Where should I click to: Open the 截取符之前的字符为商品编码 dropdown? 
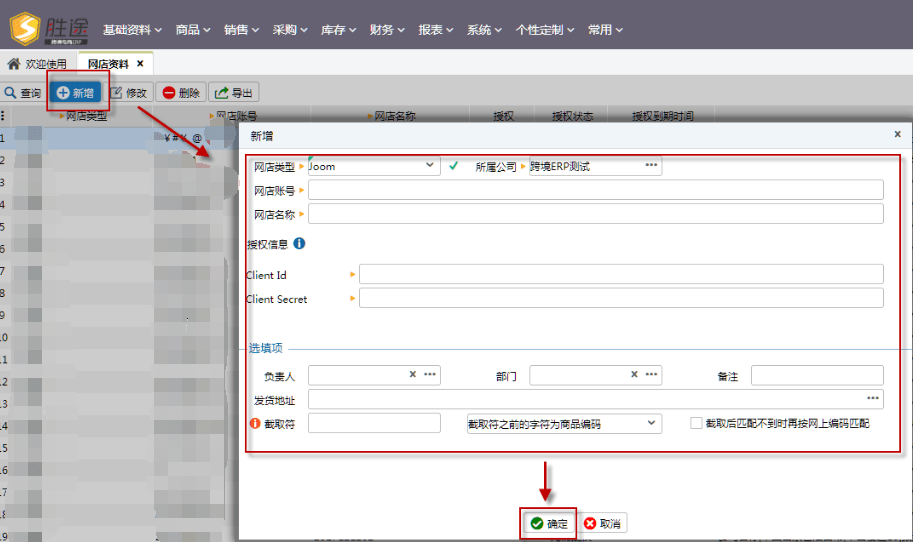point(652,423)
